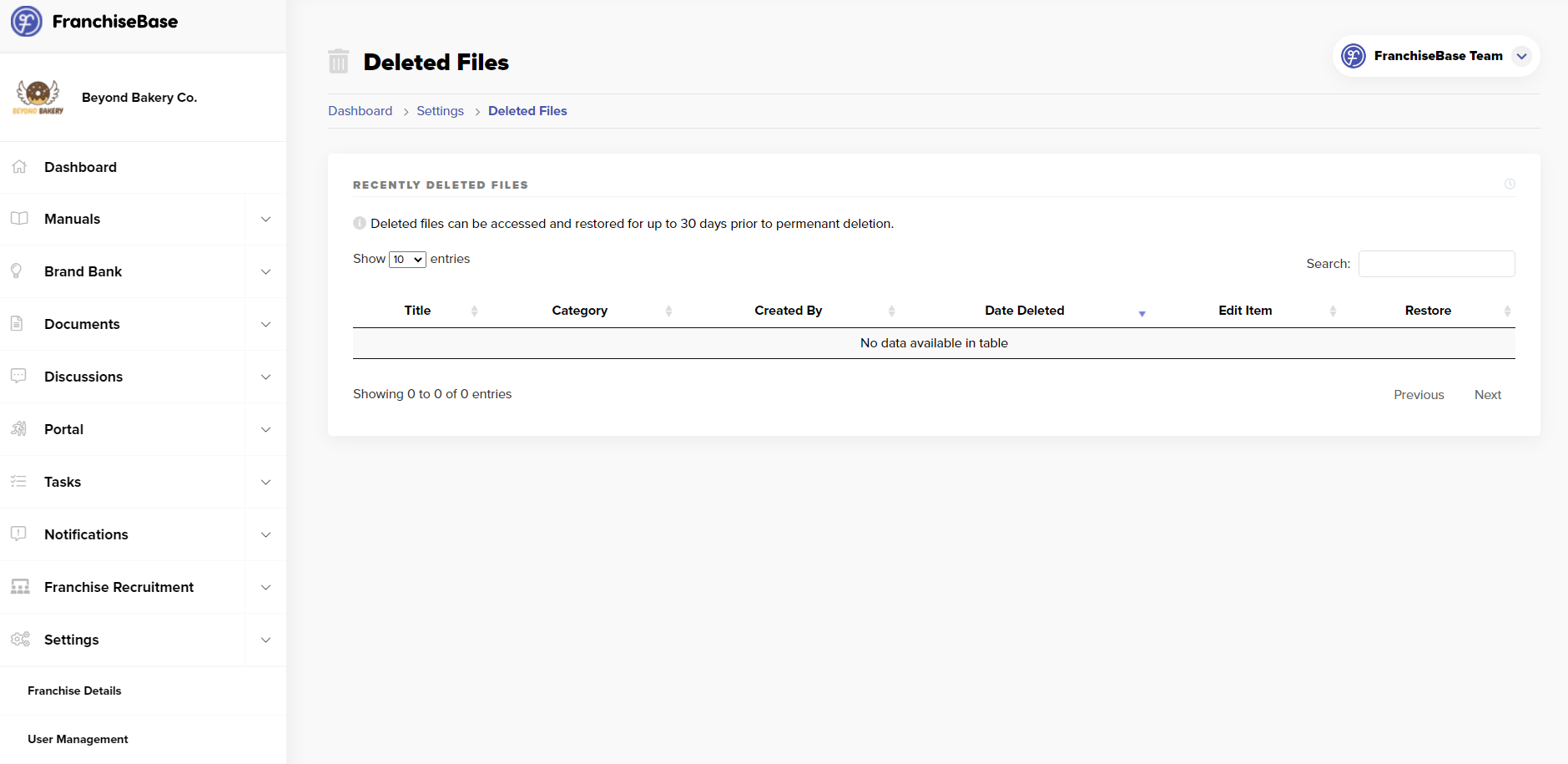Click the Search input field

tap(1436, 264)
